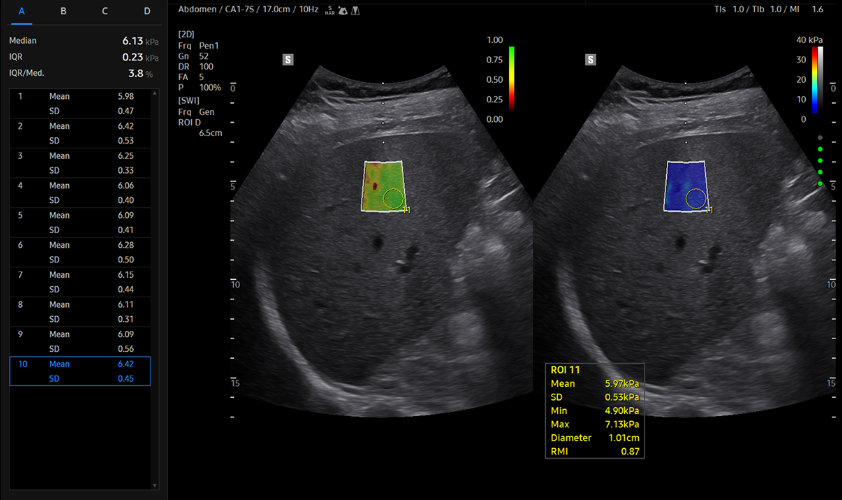The width and height of the screenshot is (842, 500).
Task: Select tab D in measurement panel
Action: pos(147,11)
